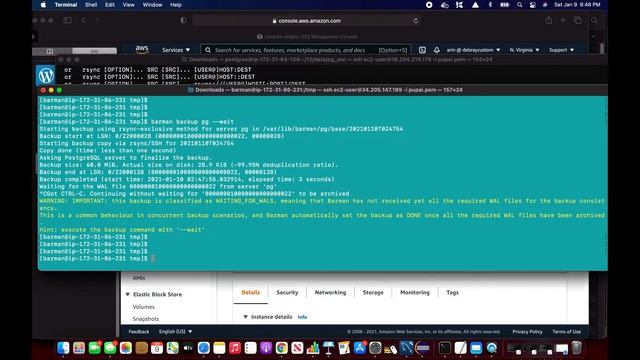
Task: Click Bluetooth status icon
Action: (490, 5)
